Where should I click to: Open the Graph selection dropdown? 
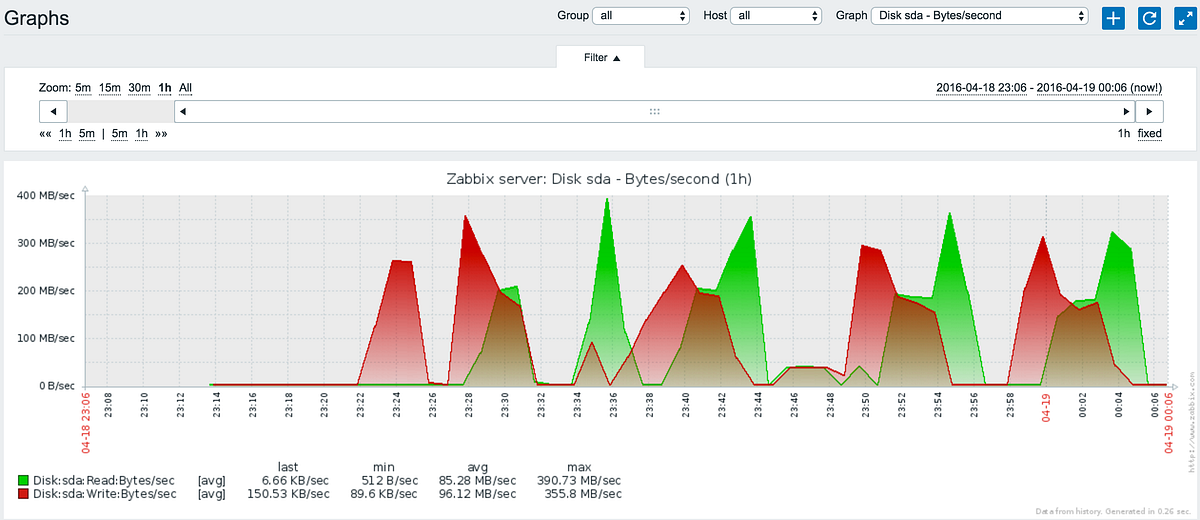tap(980, 16)
